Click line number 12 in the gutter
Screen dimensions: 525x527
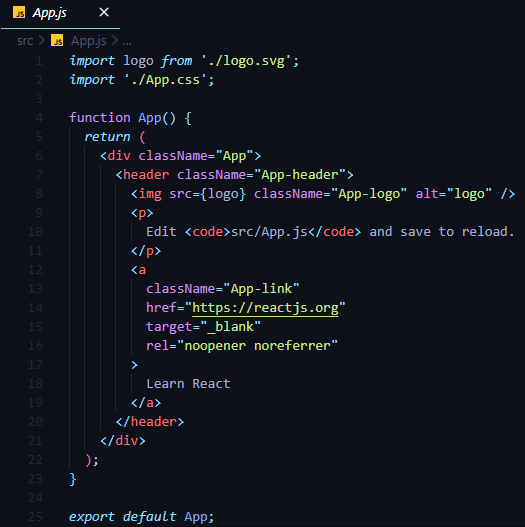35,270
